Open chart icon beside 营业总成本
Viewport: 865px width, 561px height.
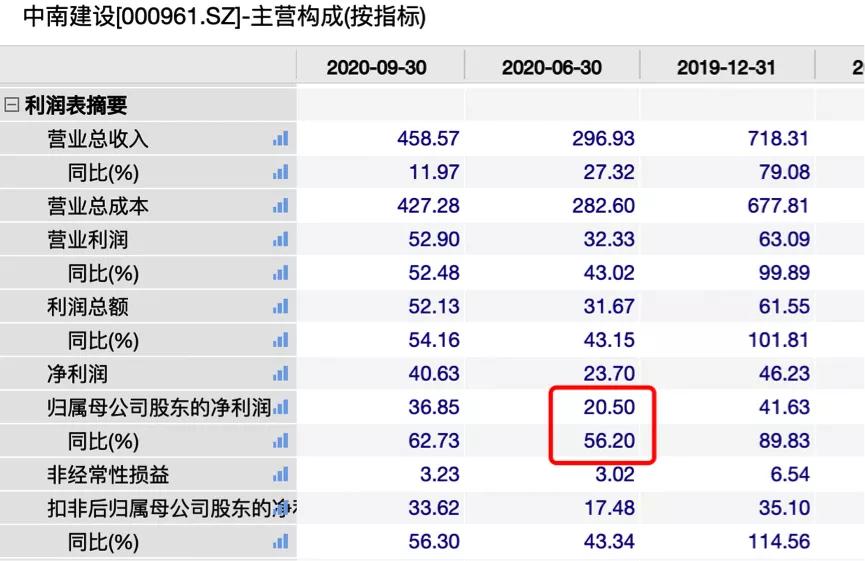[x=280, y=206]
